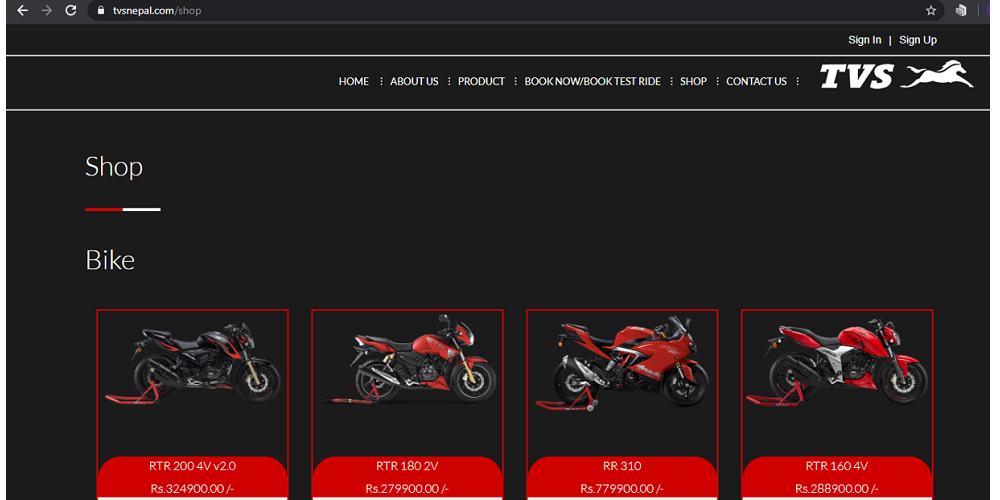Bookmark this page with star icon
The height and width of the screenshot is (500, 1000).
[x=931, y=11]
